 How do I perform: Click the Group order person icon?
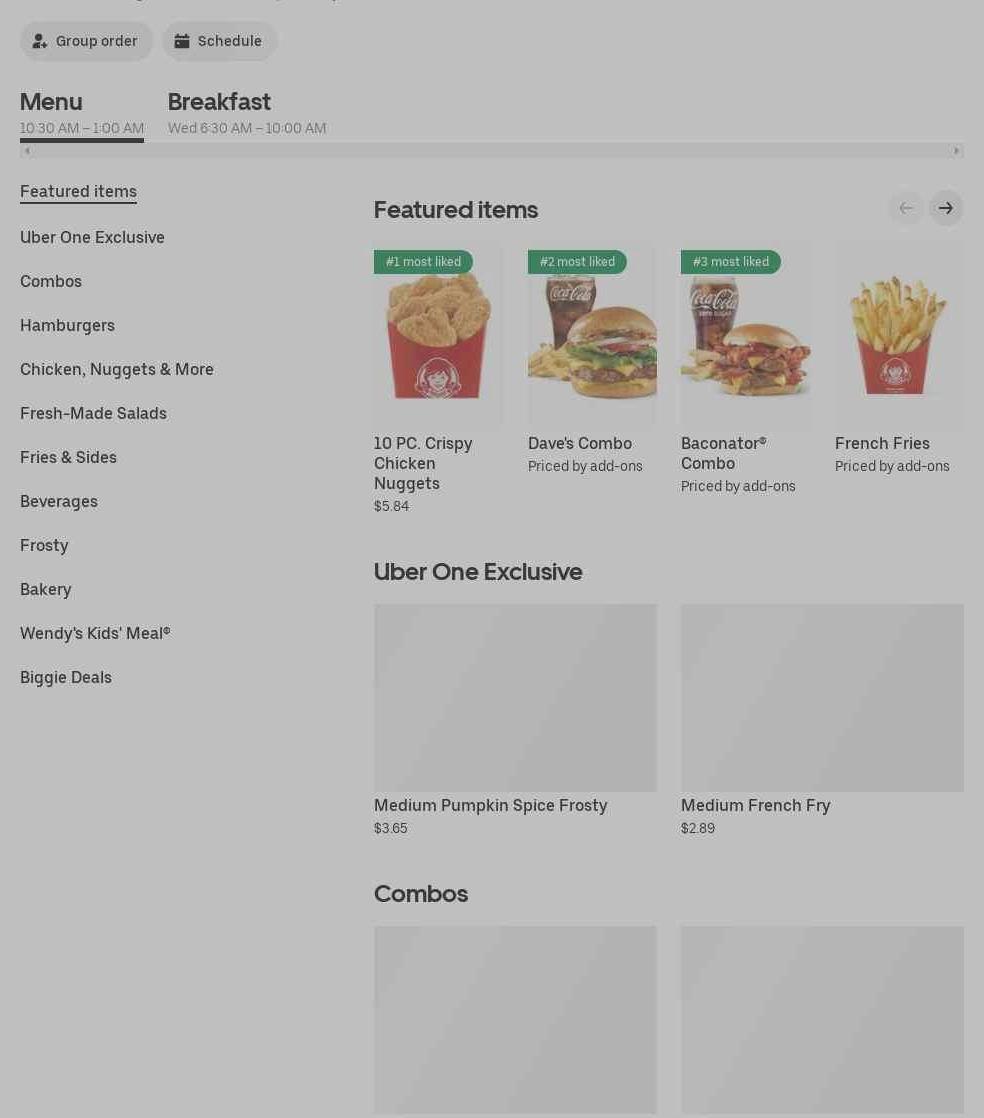(40, 41)
